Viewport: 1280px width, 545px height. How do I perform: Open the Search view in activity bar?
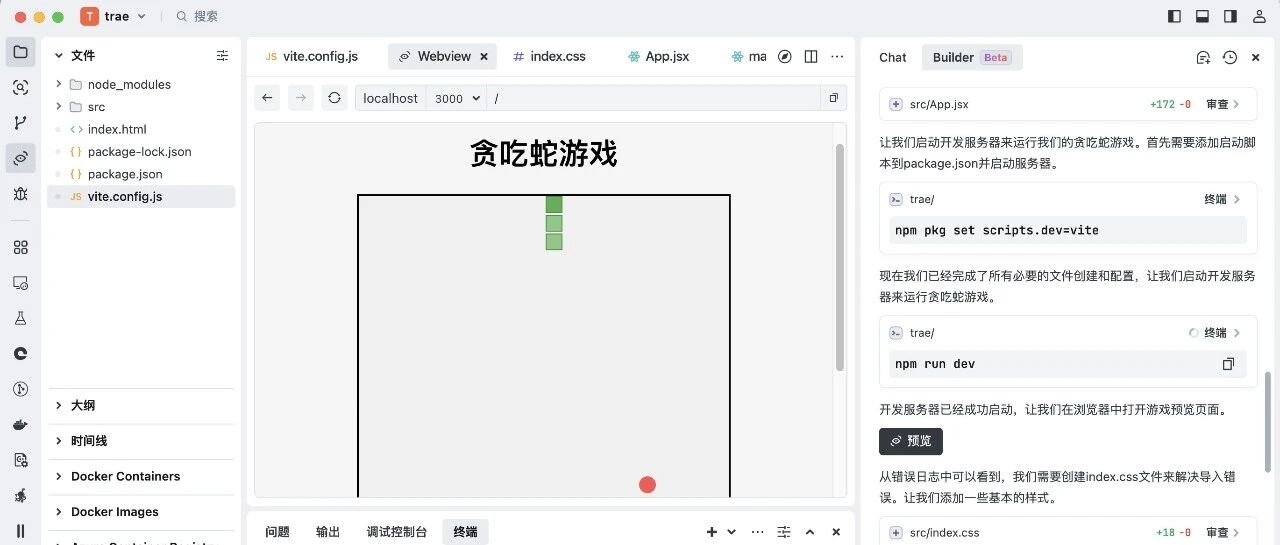20,87
